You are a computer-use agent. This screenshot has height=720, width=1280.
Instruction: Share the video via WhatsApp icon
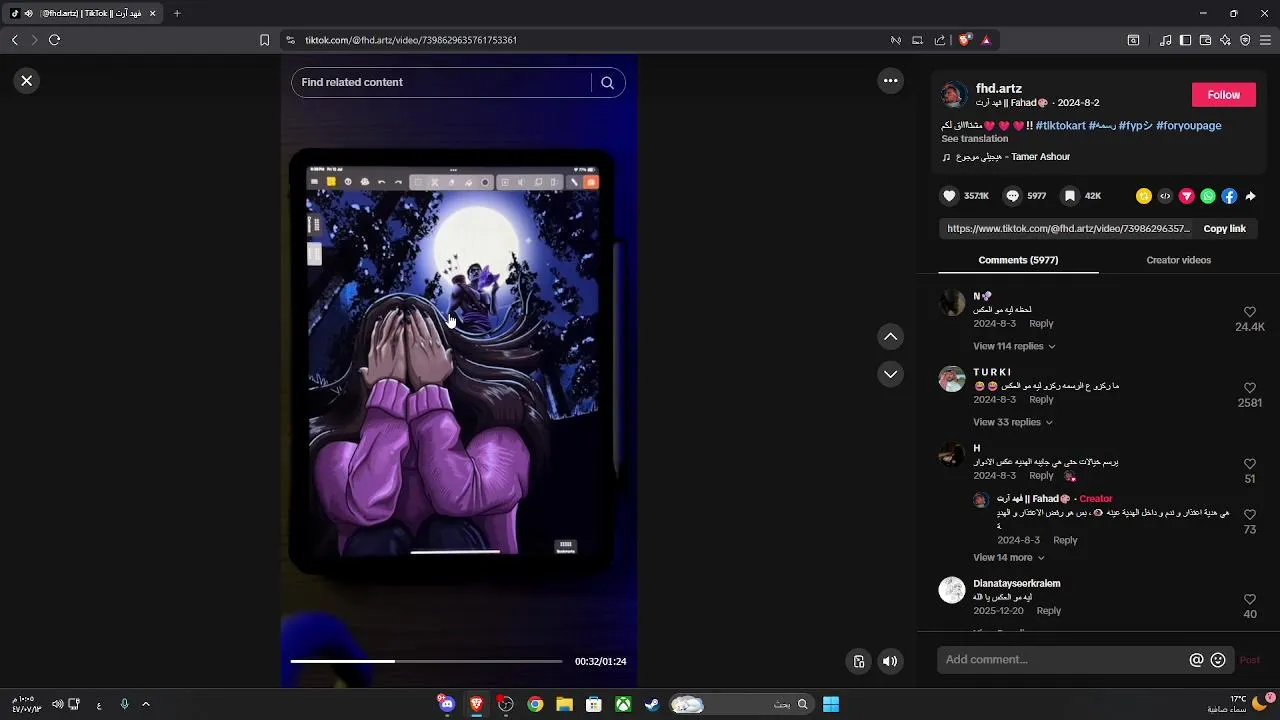click(x=1208, y=196)
